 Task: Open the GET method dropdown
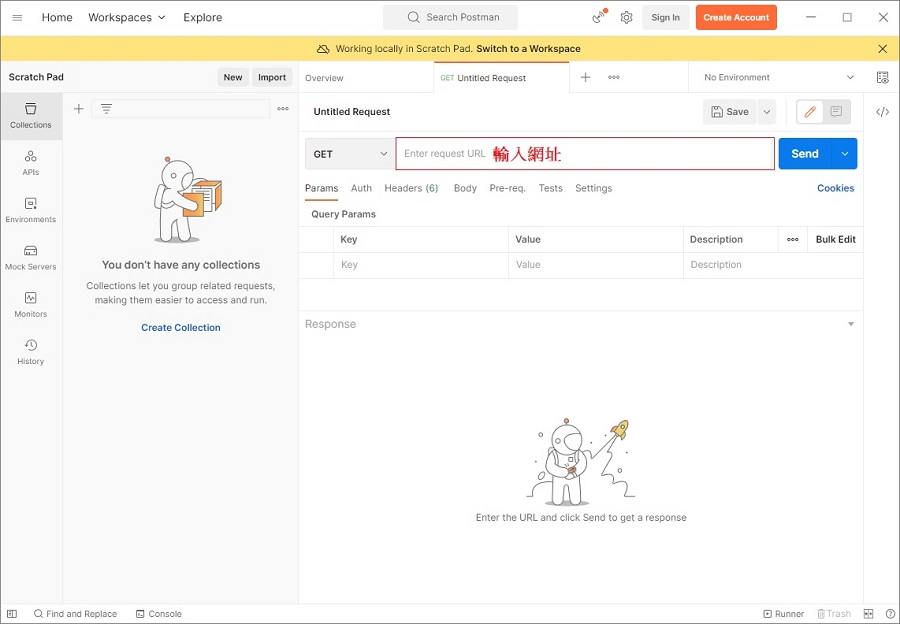(350, 154)
